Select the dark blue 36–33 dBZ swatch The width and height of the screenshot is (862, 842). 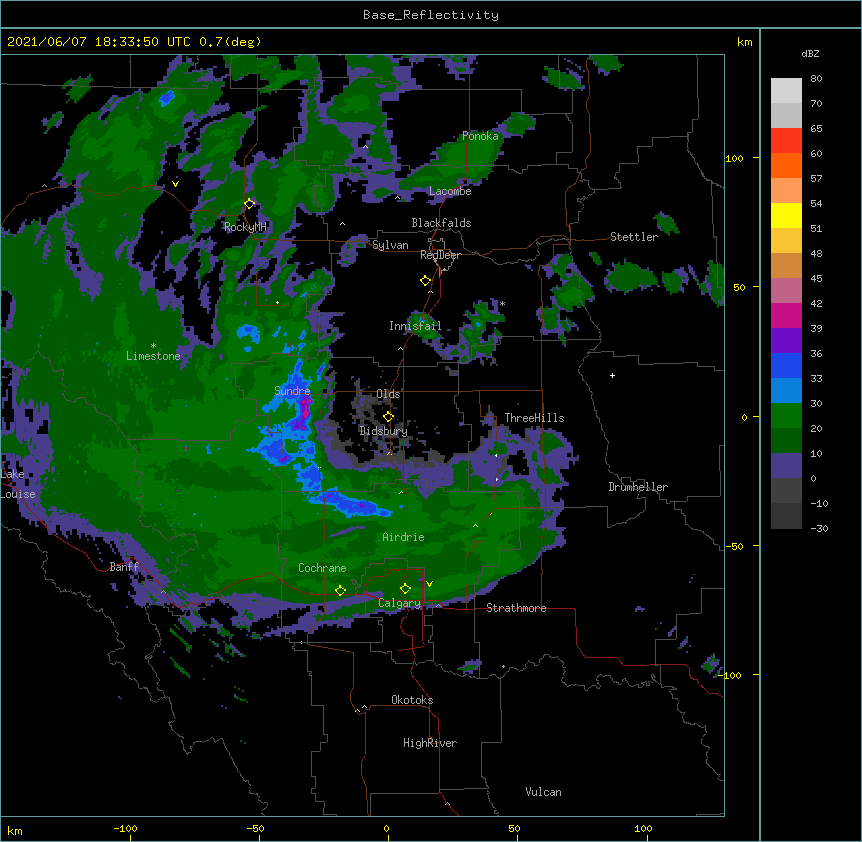tap(786, 365)
